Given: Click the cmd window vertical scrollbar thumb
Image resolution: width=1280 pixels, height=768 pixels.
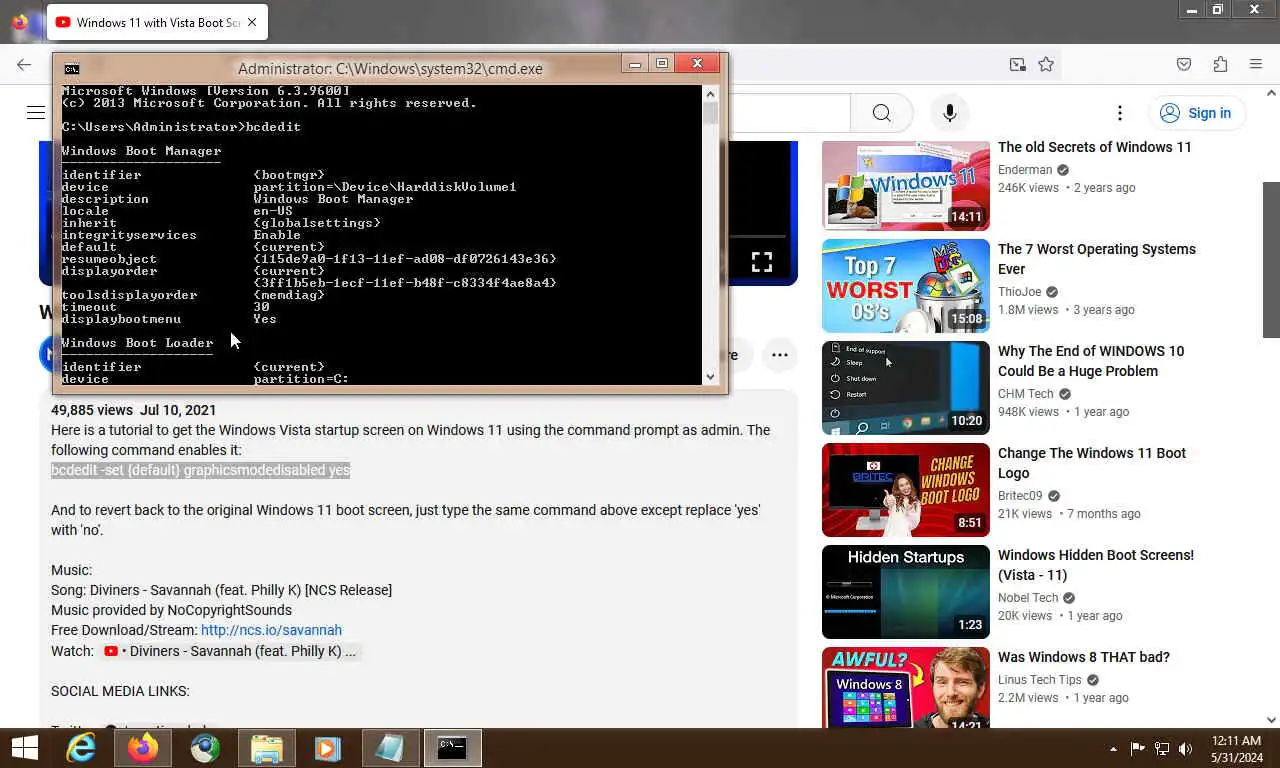Looking at the screenshot, I should pyautogui.click(x=710, y=113).
